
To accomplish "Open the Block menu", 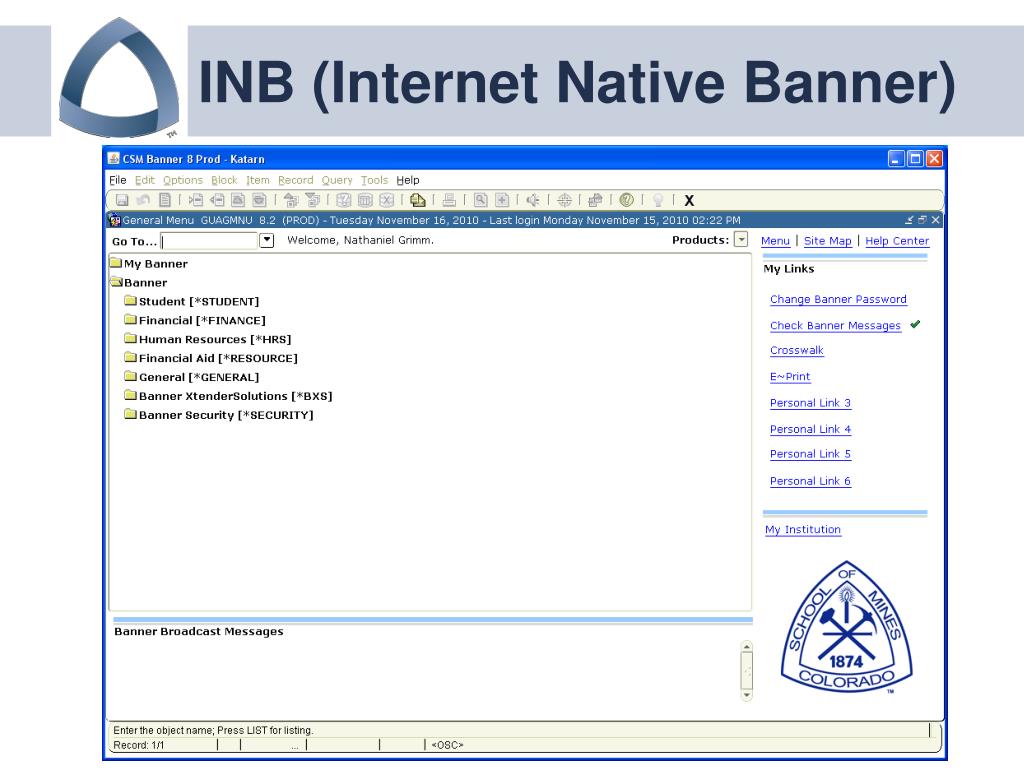I will pos(224,180).
